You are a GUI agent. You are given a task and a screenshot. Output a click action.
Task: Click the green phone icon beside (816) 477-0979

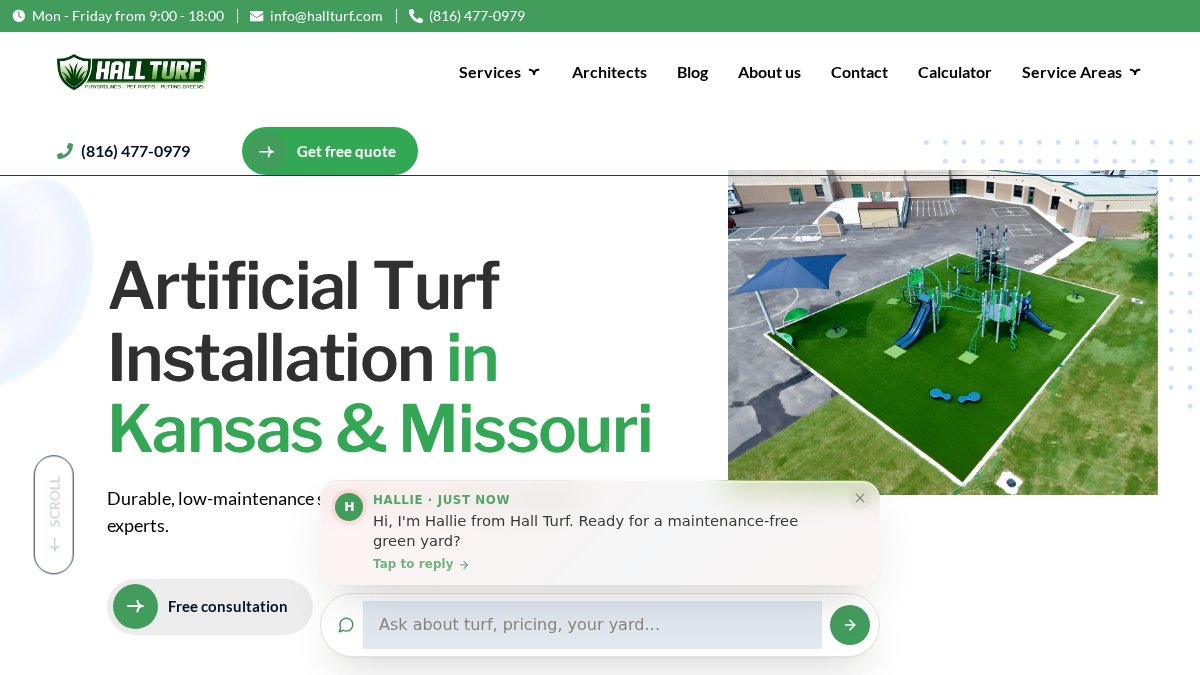[65, 151]
